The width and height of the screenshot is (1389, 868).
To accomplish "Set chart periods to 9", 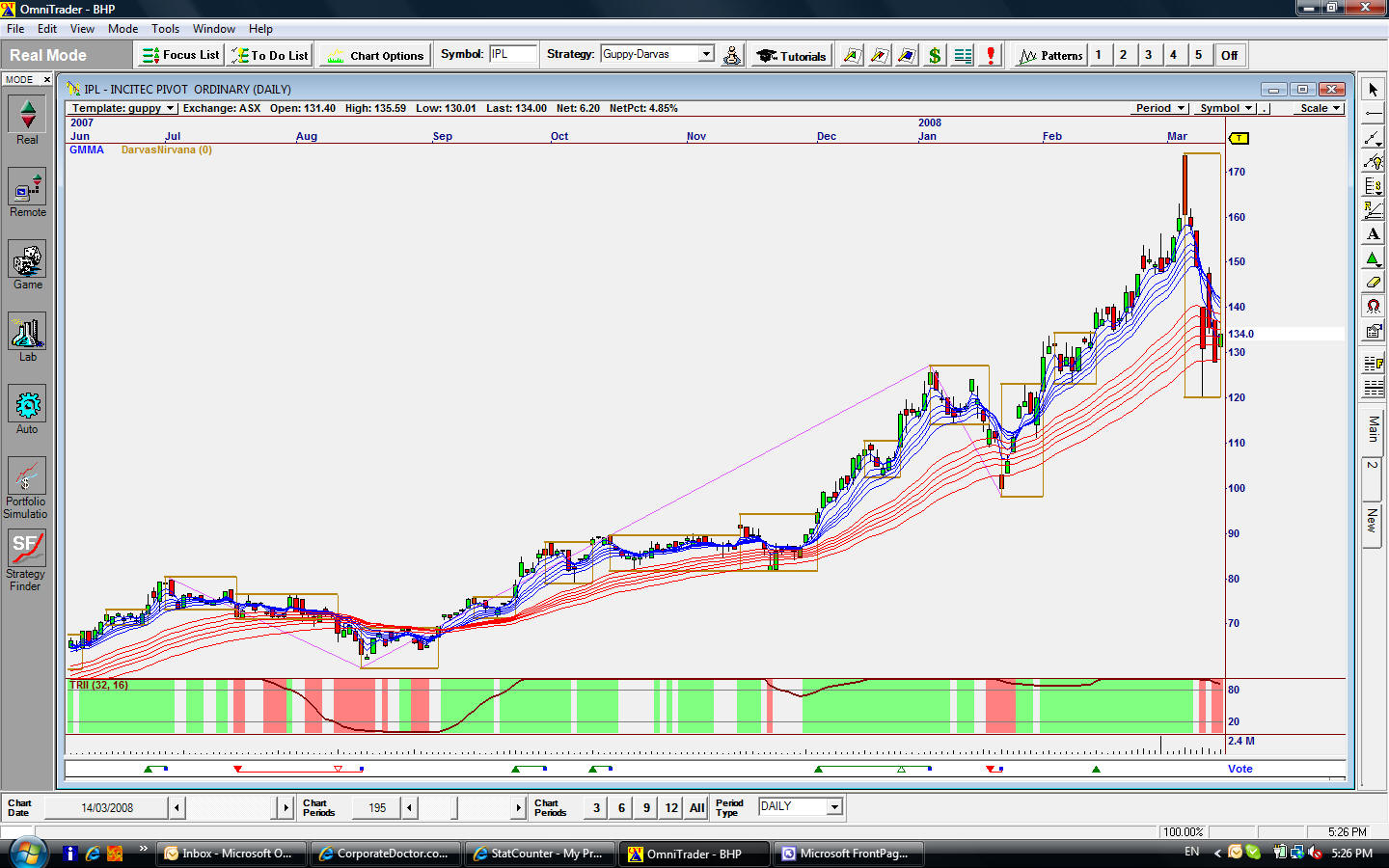I will 646,808.
